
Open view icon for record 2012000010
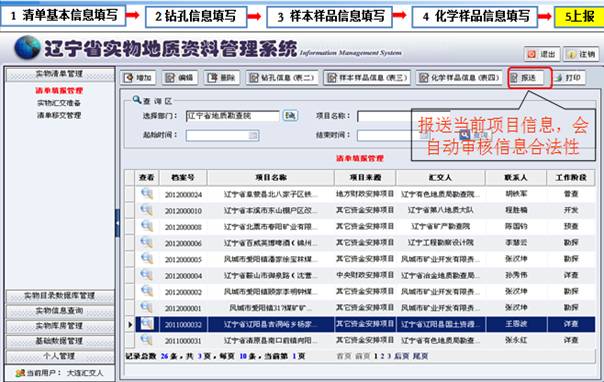click(x=147, y=209)
